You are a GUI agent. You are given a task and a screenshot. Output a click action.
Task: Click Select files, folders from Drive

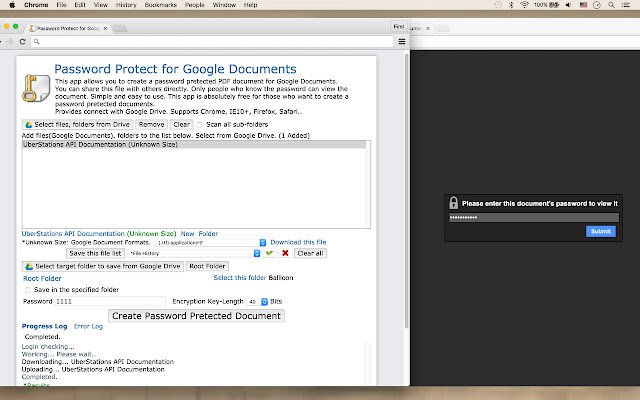[78, 124]
